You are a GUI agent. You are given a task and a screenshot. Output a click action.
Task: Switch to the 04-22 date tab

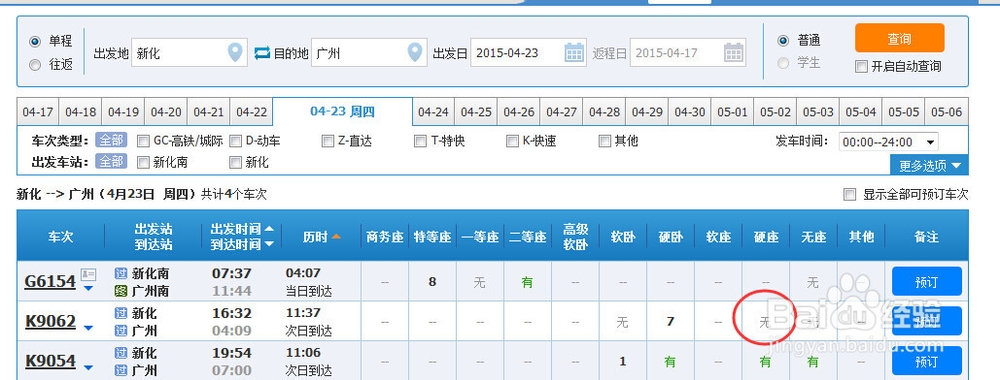(x=251, y=112)
